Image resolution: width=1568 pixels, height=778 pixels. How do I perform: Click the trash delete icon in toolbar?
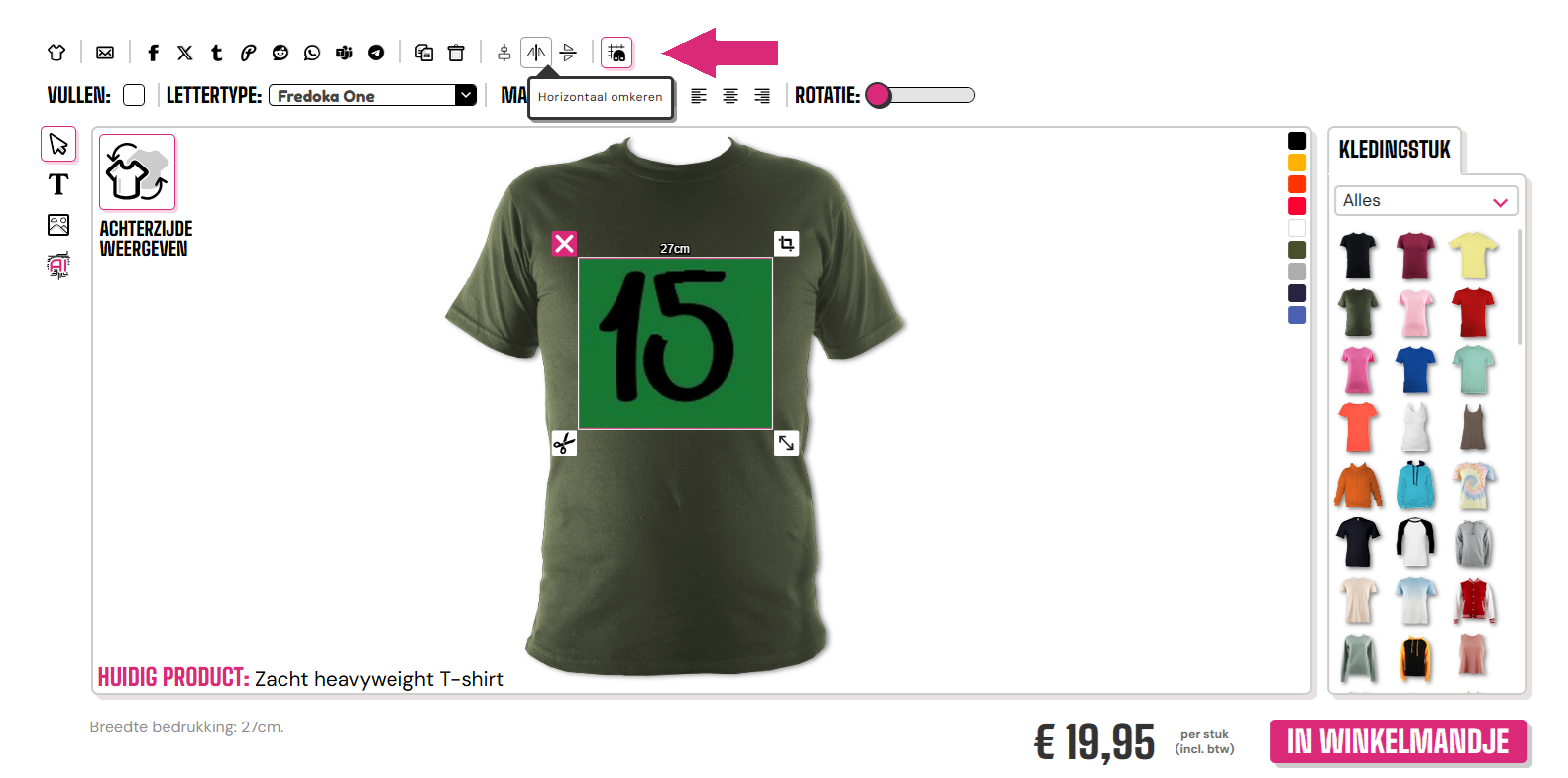click(456, 53)
